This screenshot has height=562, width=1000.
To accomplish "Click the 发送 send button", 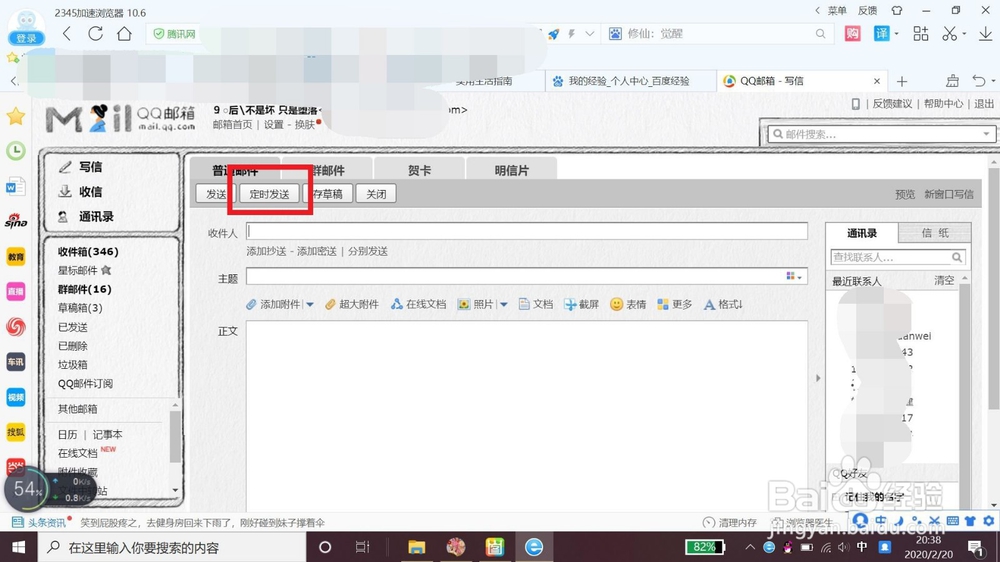I will coord(216,194).
